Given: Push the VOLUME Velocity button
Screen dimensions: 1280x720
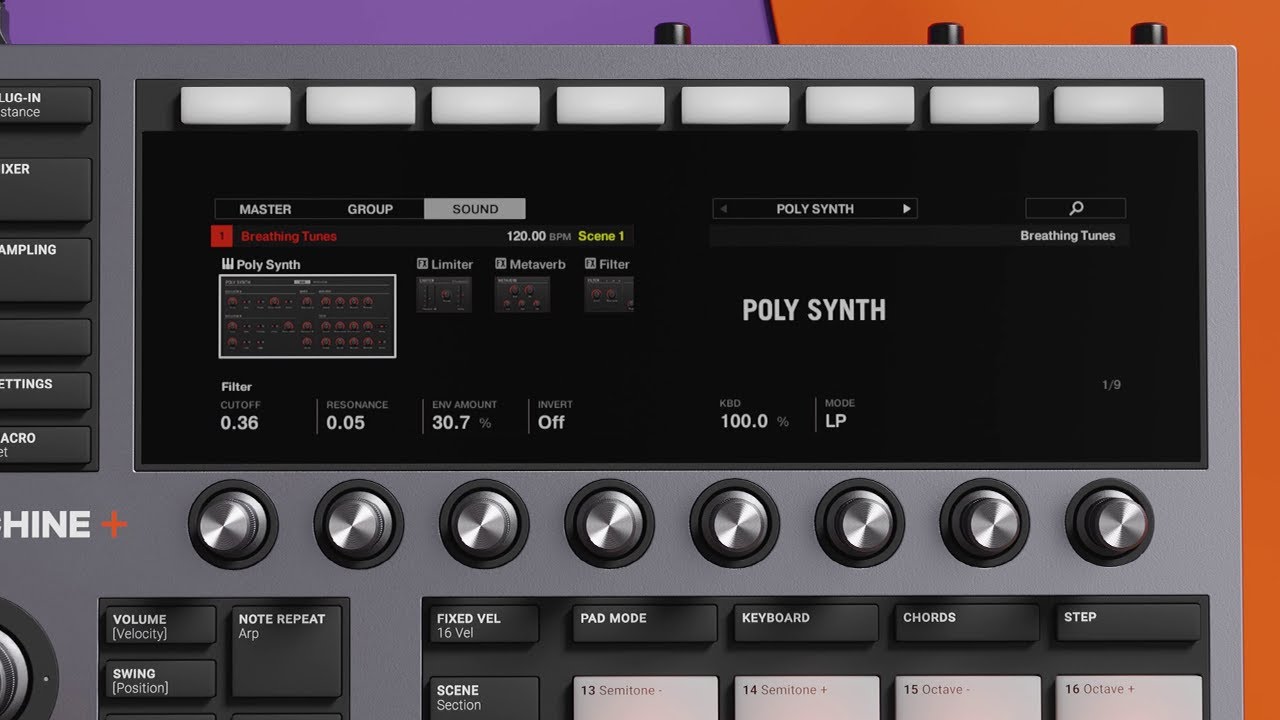Looking at the screenshot, I should click(x=160, y=626).
